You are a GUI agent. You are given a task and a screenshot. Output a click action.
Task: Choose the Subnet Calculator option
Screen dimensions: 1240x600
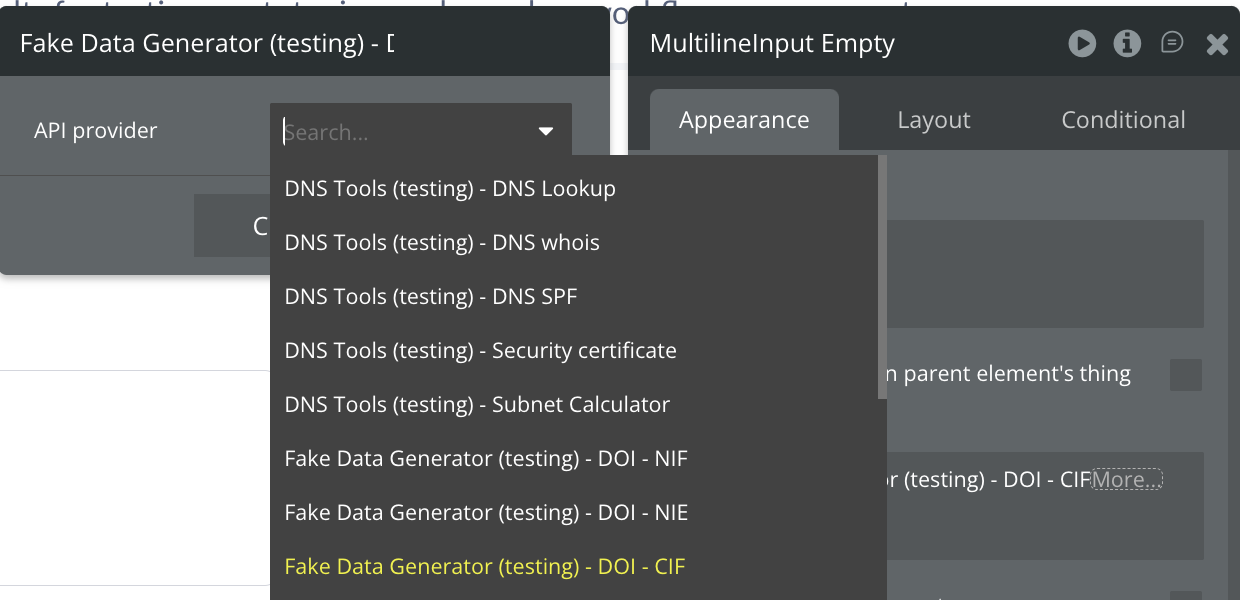point(477,405)
